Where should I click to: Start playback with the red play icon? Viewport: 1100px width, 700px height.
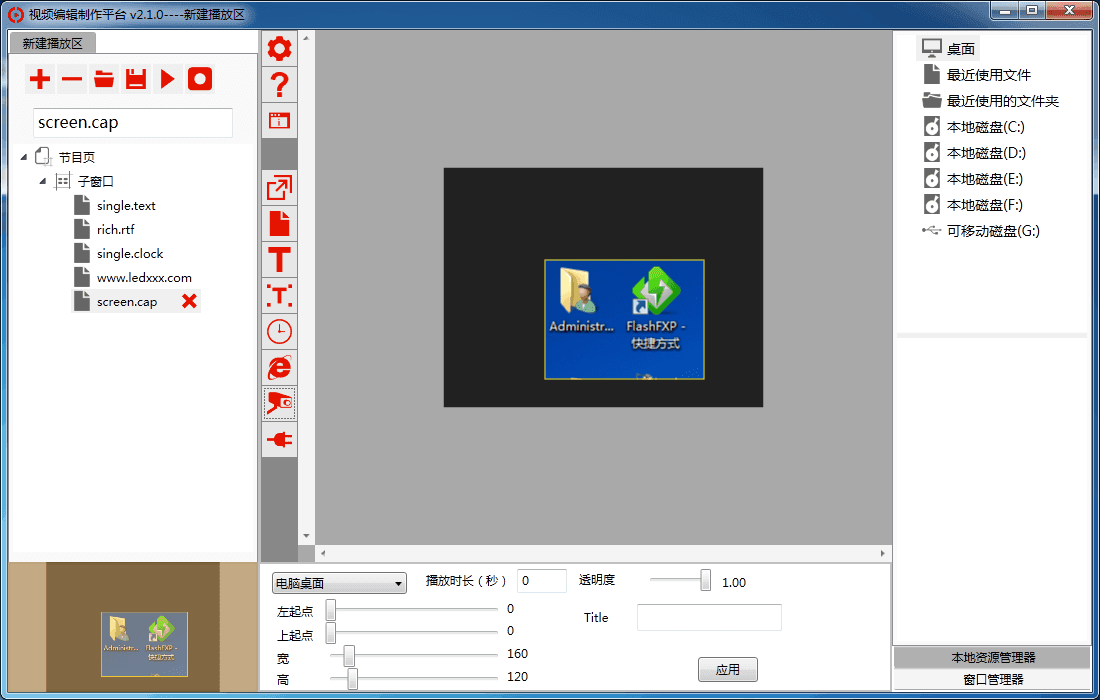coord(168,79)
